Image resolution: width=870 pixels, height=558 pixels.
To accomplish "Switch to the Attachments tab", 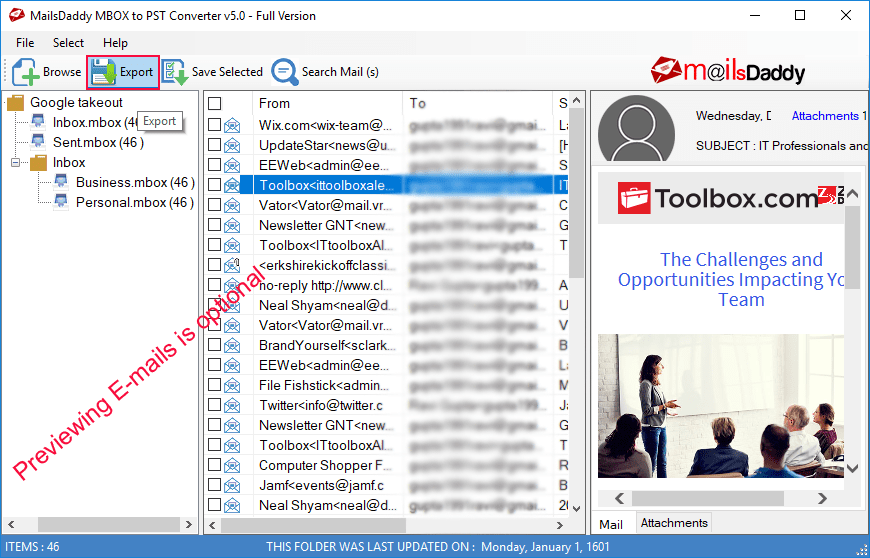I will pyautogui.click(x=674, y=523).
